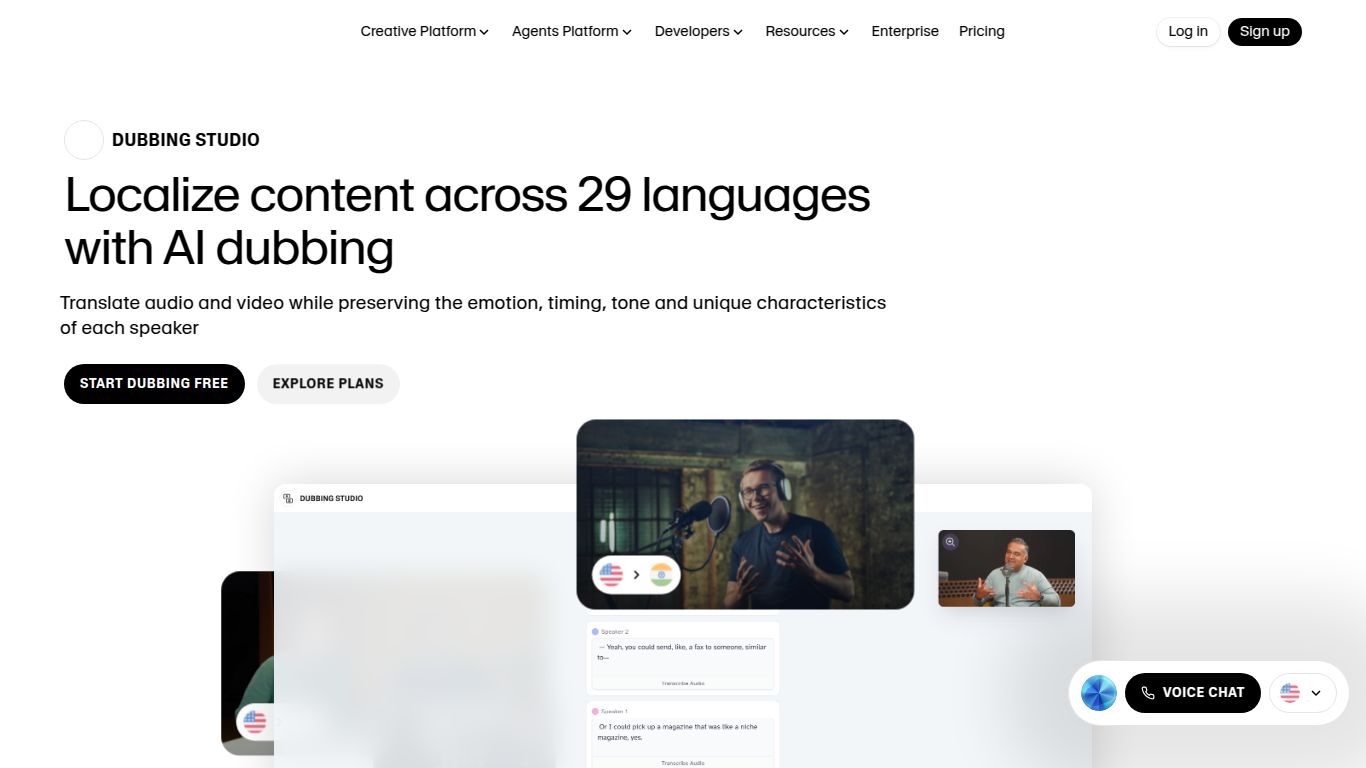Click the US flag beside the voice chat chevron
Image resolution: width=1366 pixels, height=768 pixels.
click(1291, 693)
